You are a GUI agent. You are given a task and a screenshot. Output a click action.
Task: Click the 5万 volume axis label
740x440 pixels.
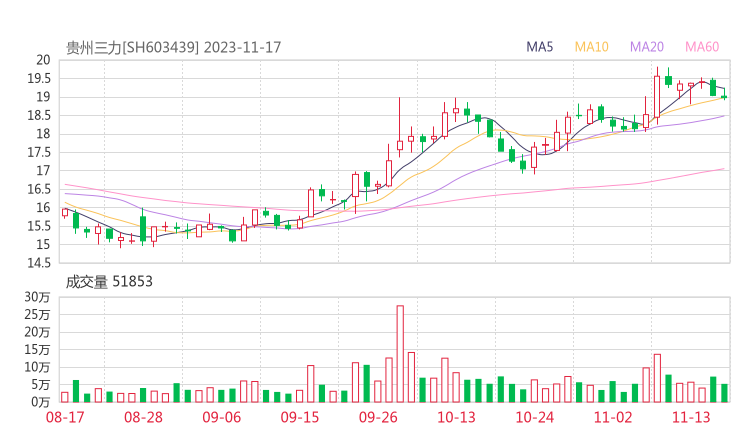(41, 385)
